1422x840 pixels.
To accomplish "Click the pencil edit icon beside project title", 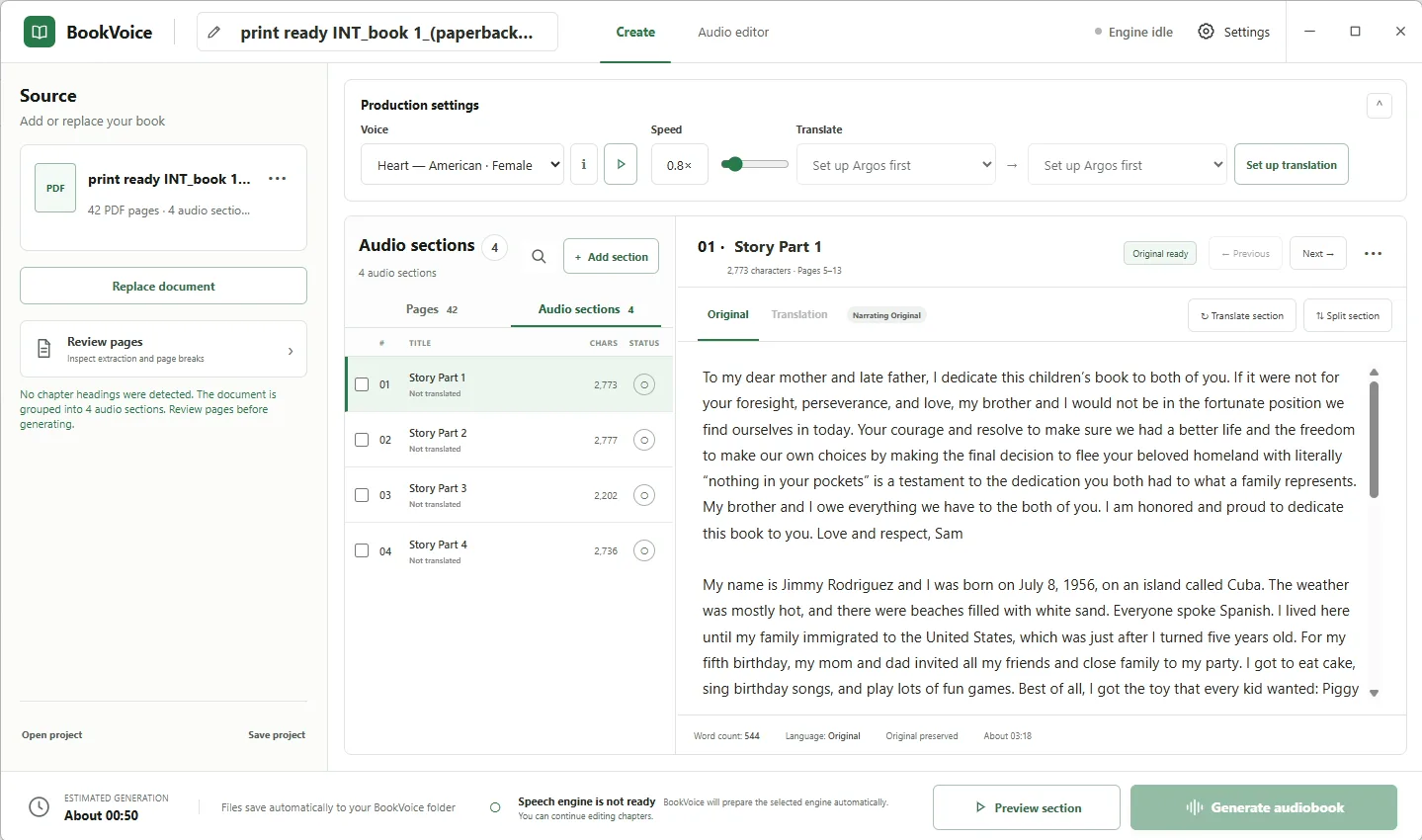I will tap(214, 33).
